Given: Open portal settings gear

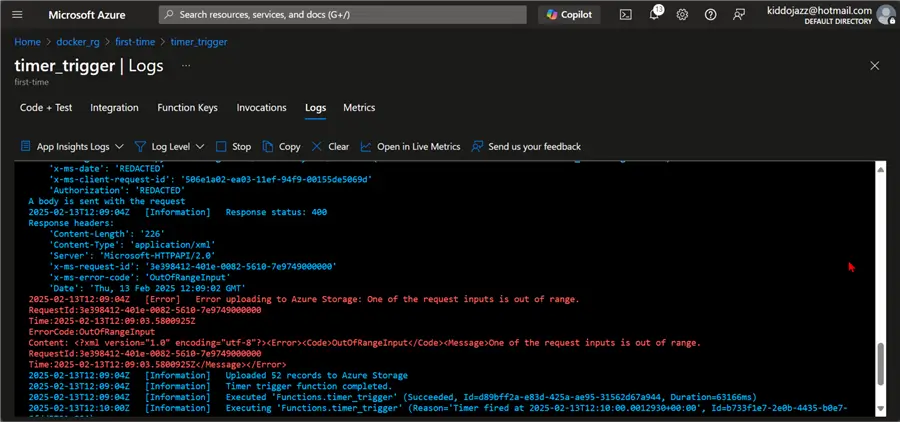Looking at the screenshot, I should point(682,15).
